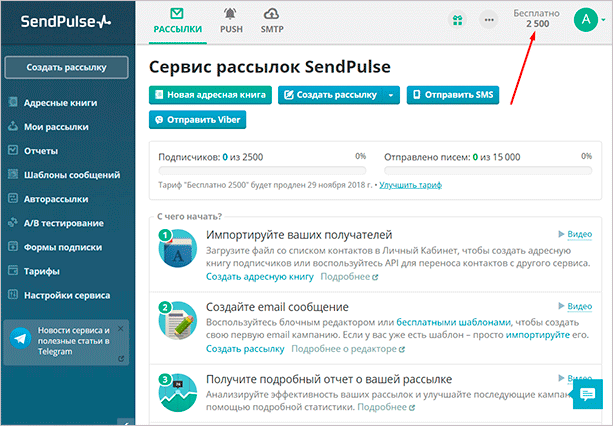
Task: Click the Авторассылки sidebar icon
Action: click(13, 198)
